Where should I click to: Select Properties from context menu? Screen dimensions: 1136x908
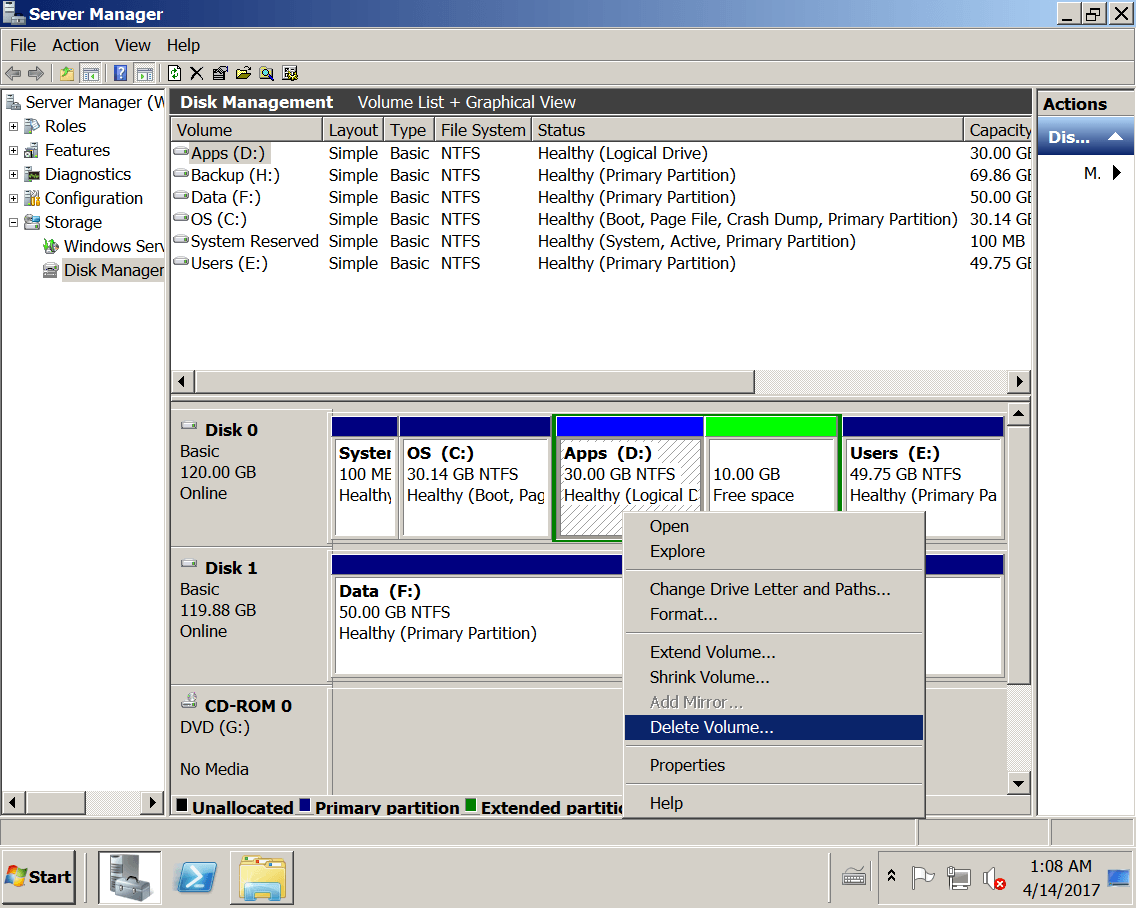click(774, 765)
